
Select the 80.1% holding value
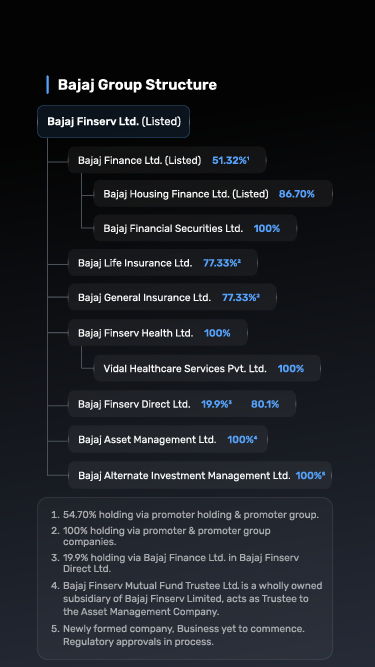(265, 404)
